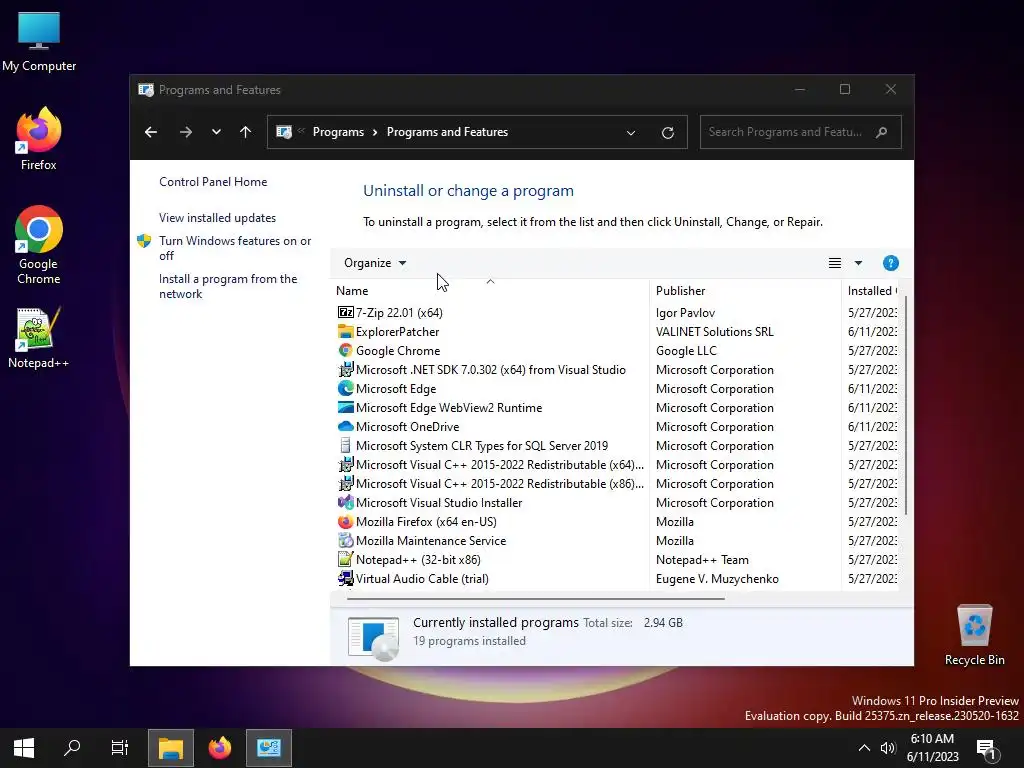This screenshot has width=1024, height=768.
Task: Open taskbar Search
Action: coord(72,748)
